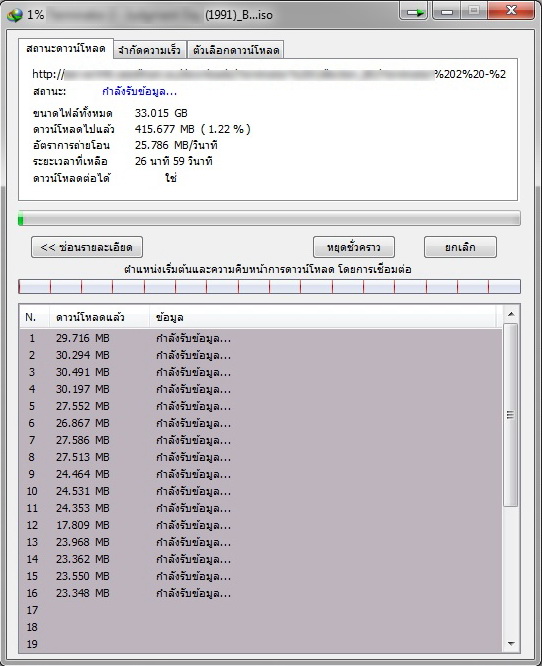542x666 pixels.
Task: Switch to the จำกัดความเร็ว tab
Action: (x=149, y=50)
